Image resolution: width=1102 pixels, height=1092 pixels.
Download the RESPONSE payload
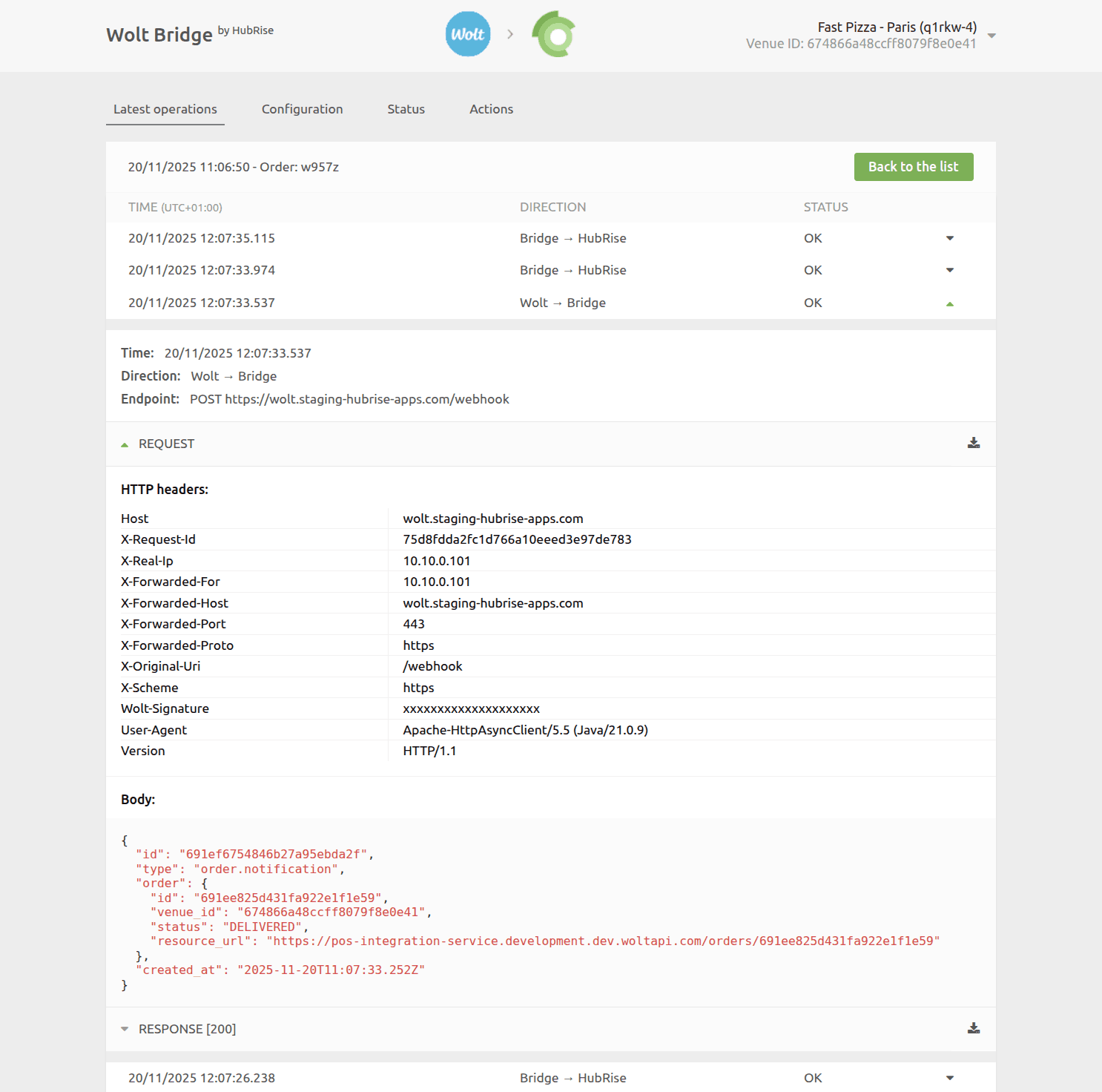(974, 1028)
